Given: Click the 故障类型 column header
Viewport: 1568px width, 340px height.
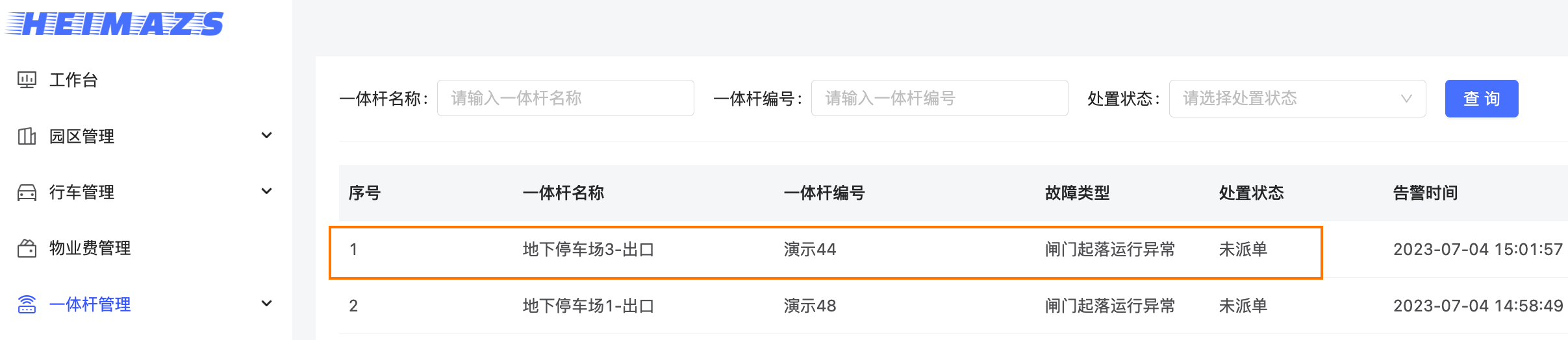Looking at the screenshot, I should (x=1077, y=193).
